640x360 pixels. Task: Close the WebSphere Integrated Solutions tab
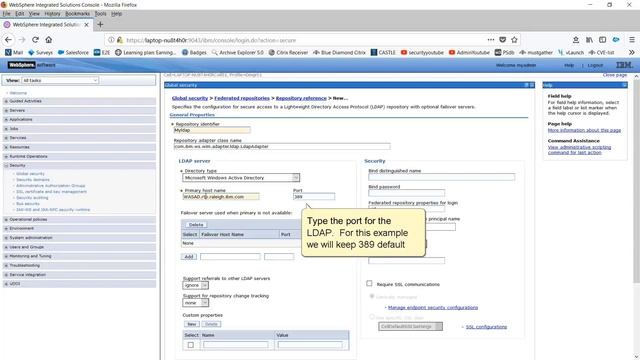pos(87,24)
